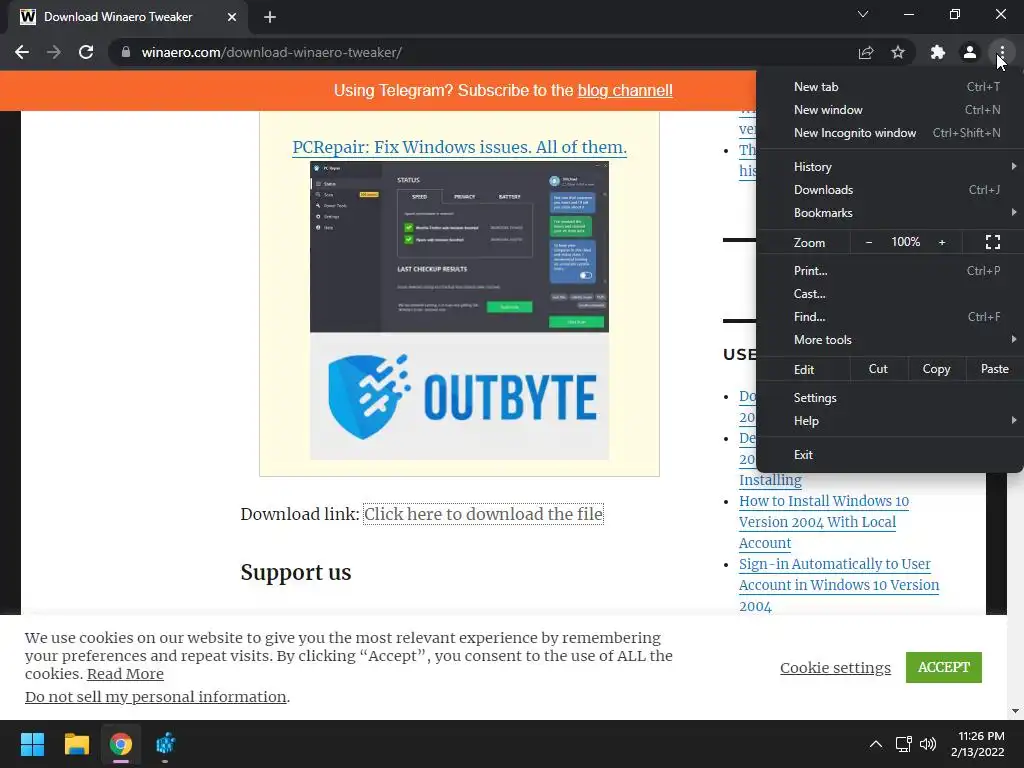Image resolution: width=1024 pixels, height=768 pixels.
Task: Open the tab search chevron
Action: click(x=863, y=14)
